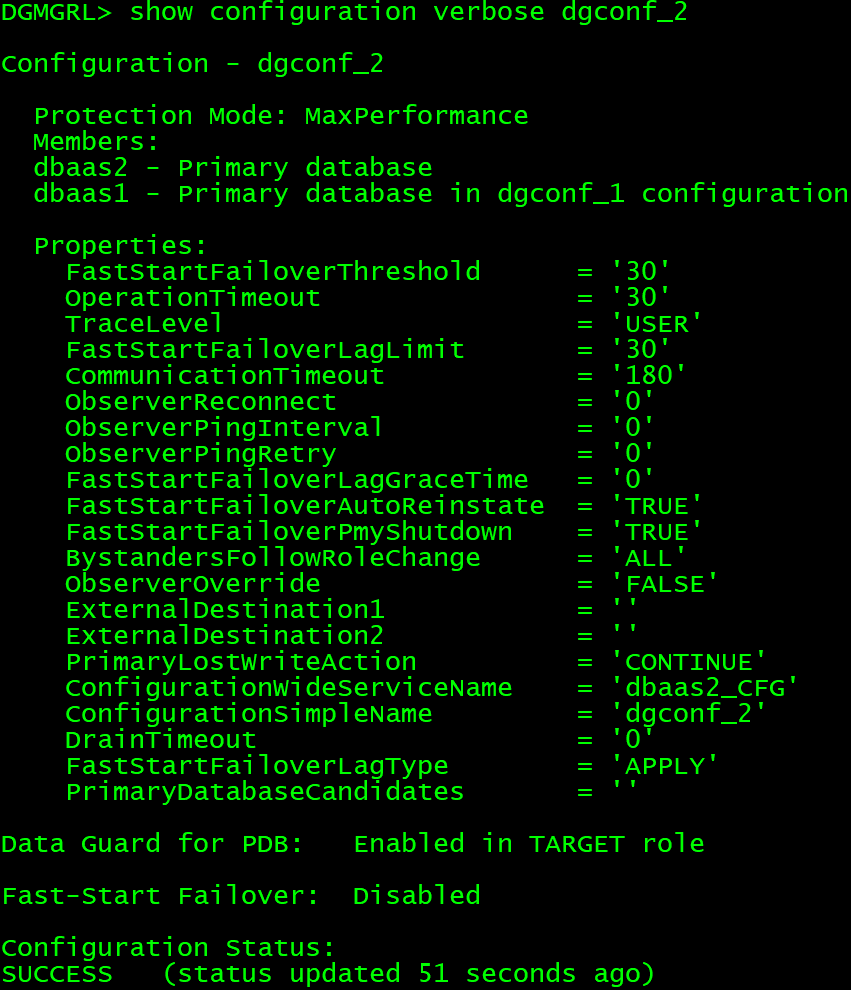The width and height of the screenshot is (851, 990).
Task: Click the 'Configuration - dgconf_2' heading line
Action: tap(192, 65)
